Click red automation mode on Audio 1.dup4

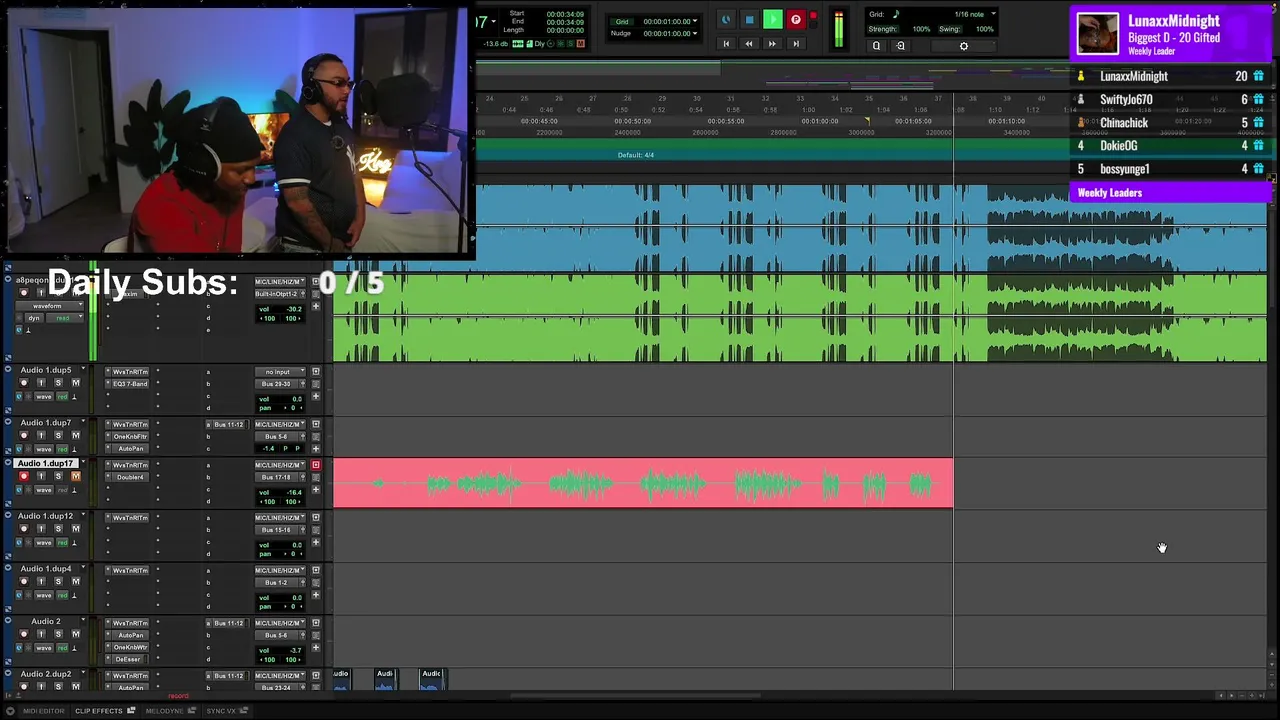tap(62, 596)
